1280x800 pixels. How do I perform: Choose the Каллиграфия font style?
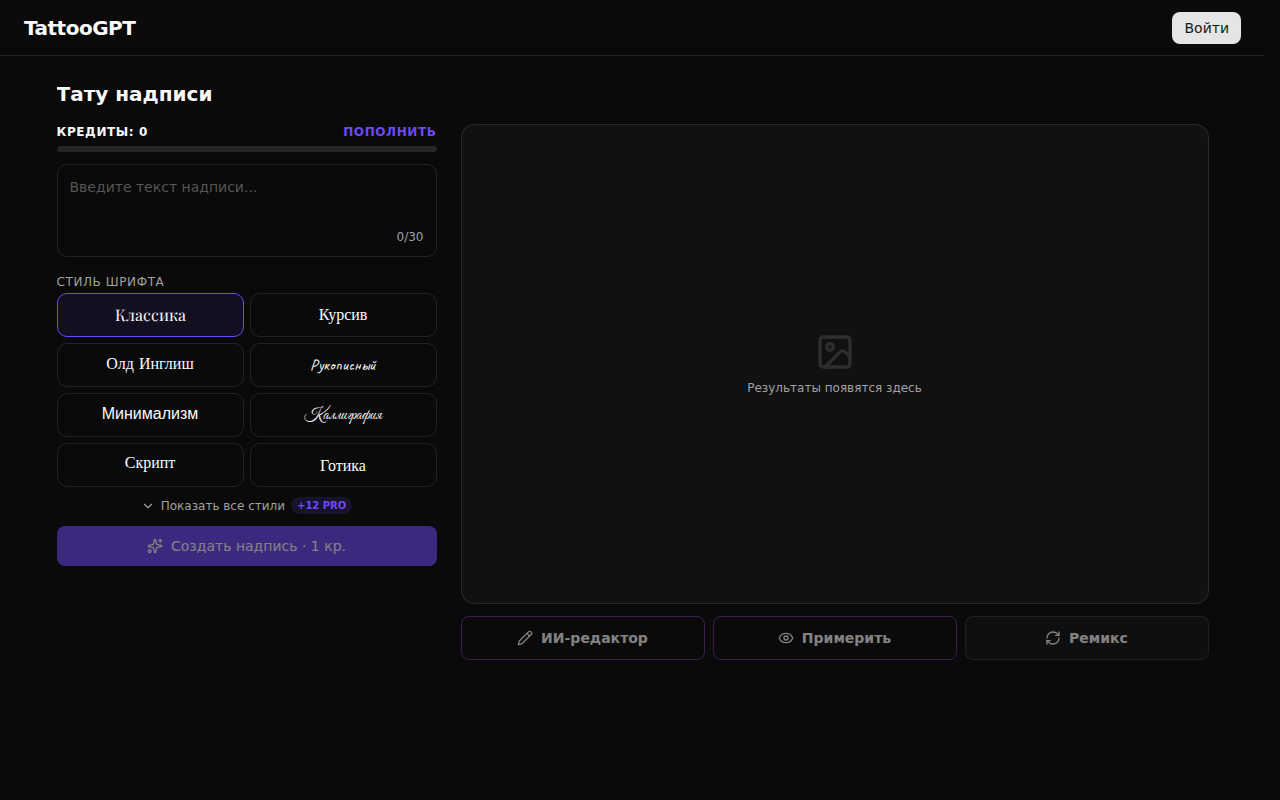(343, 415)
